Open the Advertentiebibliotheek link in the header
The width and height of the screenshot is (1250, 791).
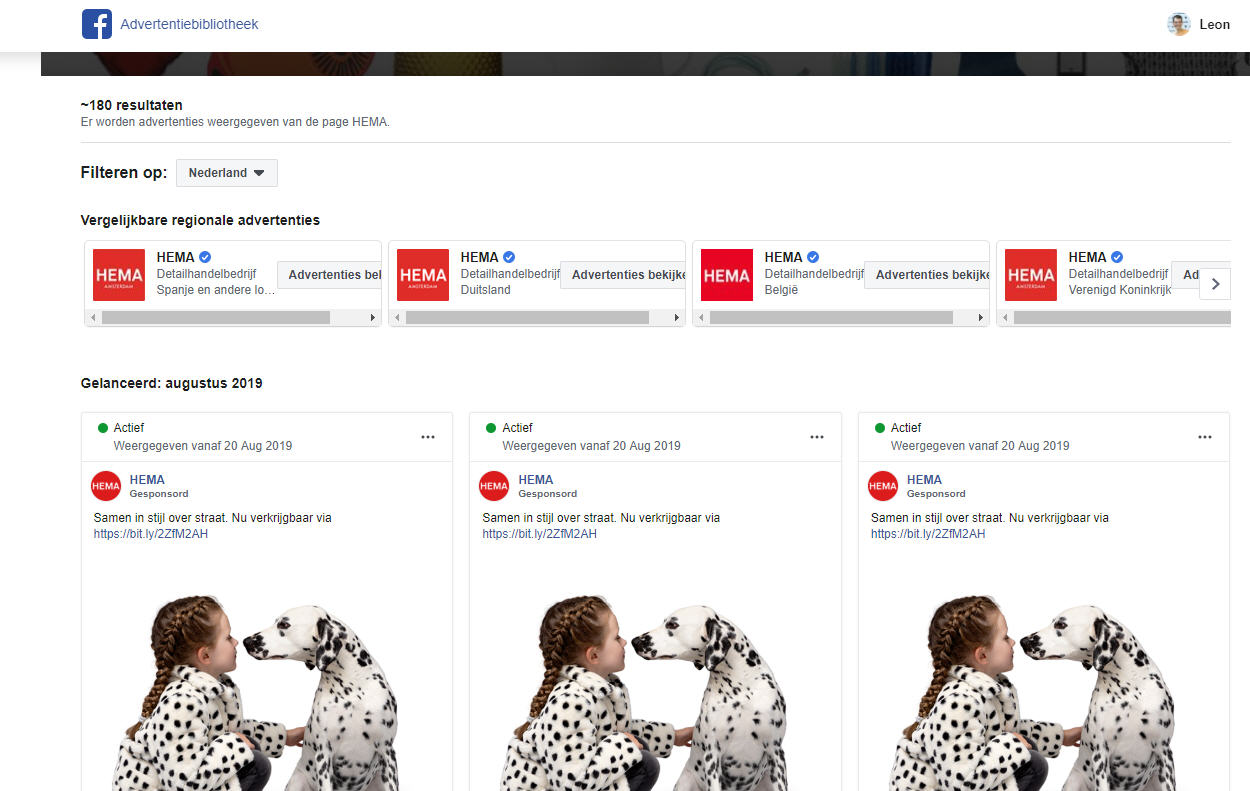tap(189, 24)
